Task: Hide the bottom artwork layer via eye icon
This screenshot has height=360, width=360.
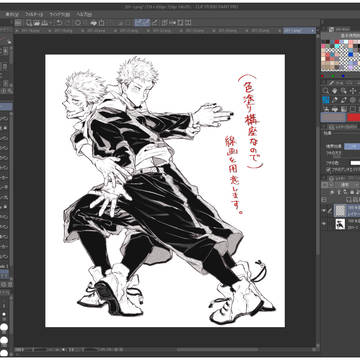Action: coord(323,225)
